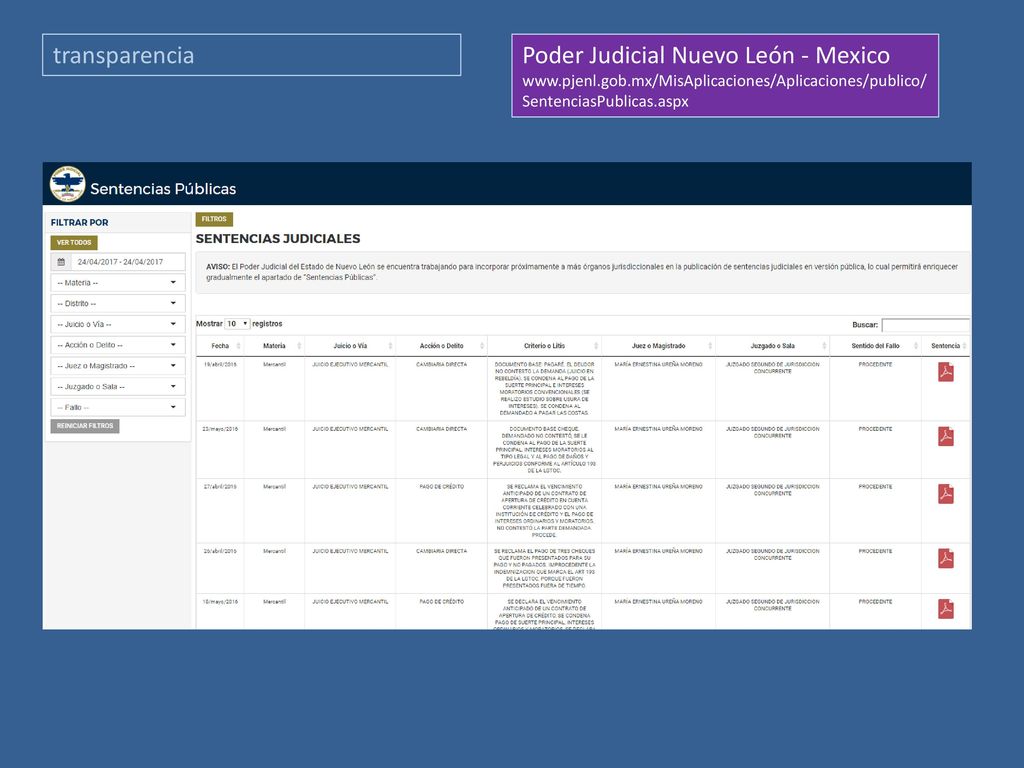The image size is (1024, 768).
Task: Click the calendar icon beside date range
Action: [61, 262]
